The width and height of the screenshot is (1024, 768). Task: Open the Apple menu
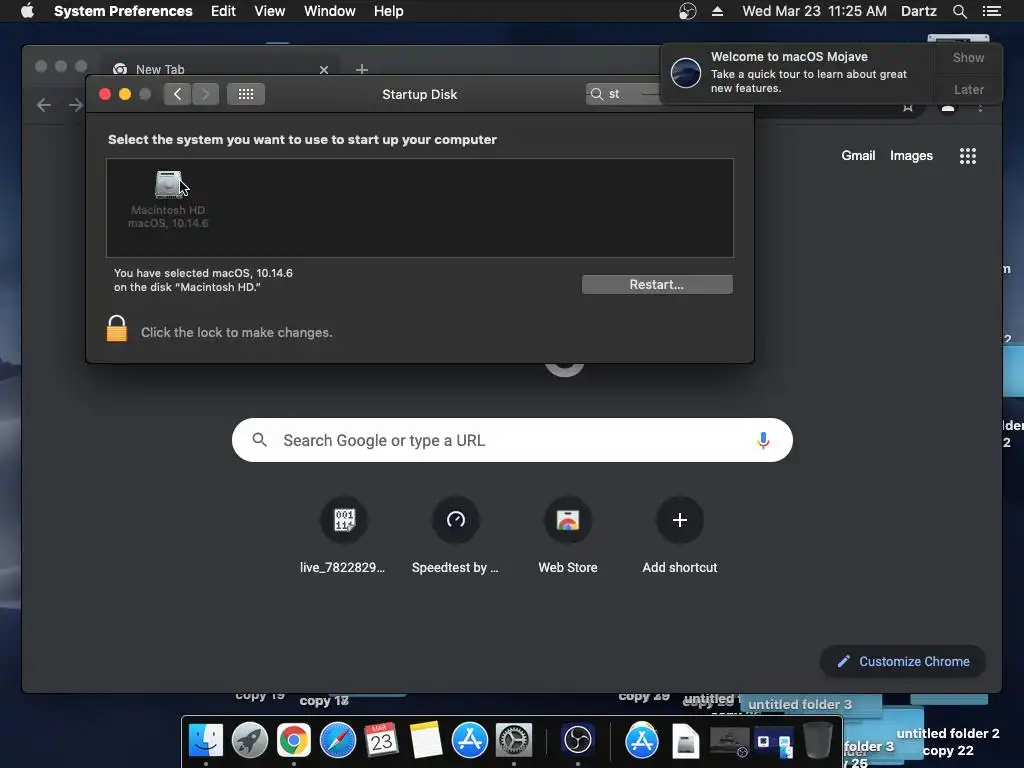27,11
